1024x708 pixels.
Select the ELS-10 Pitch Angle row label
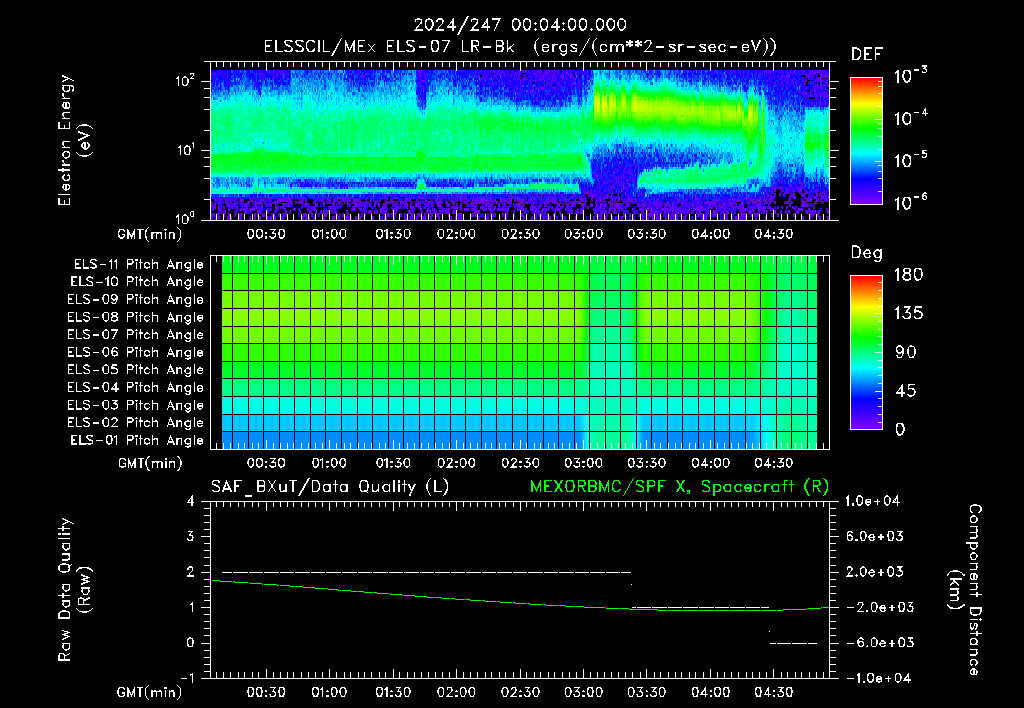137,282
